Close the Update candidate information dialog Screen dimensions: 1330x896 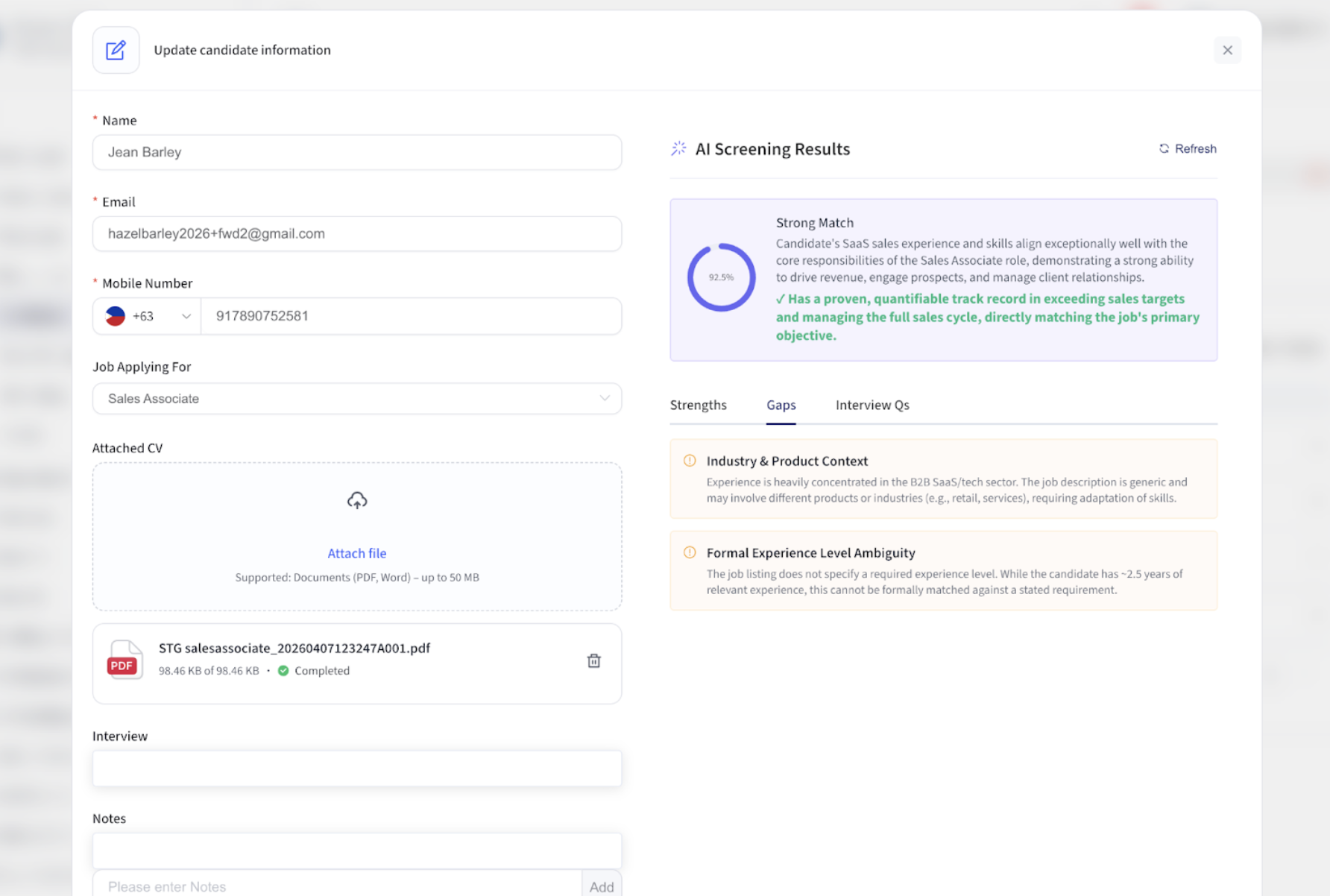click(x=1227, y=50)
